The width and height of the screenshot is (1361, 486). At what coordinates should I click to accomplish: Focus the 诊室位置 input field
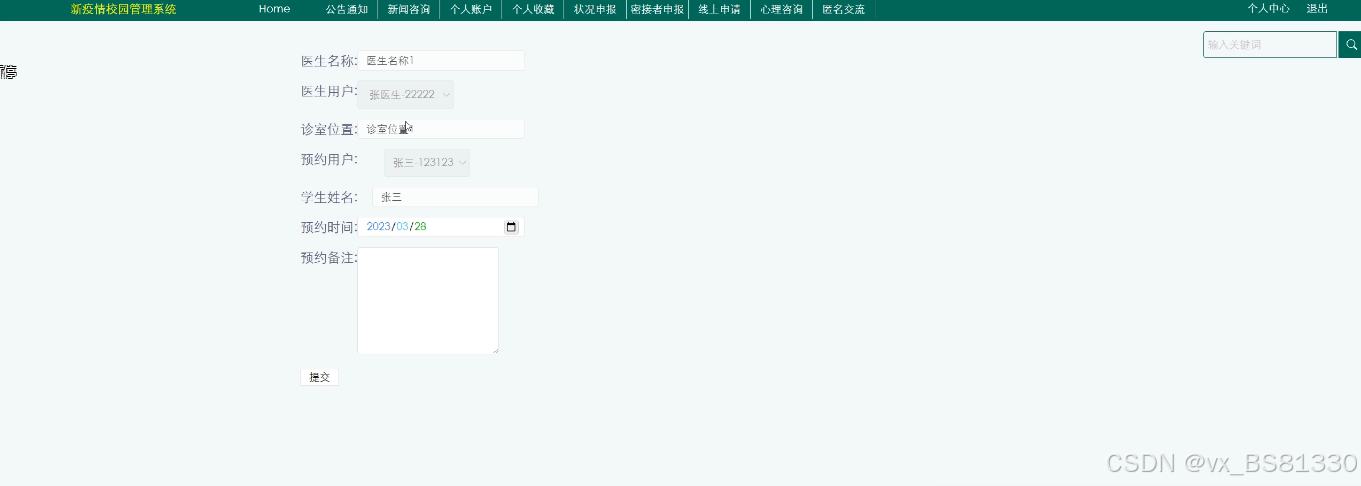pos(441,129)
